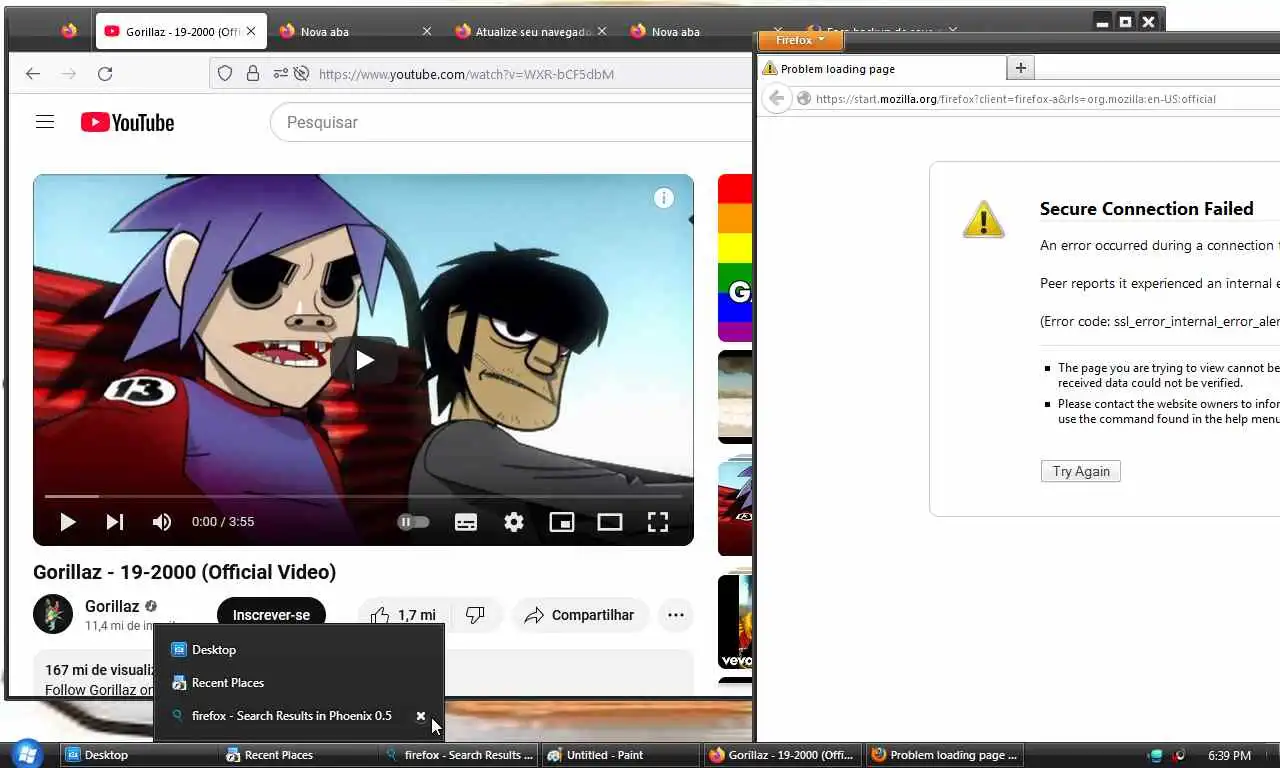Image resolution: width=1280 pixels, height=768 pixels.
Task: Enable miniplayer mode
Action: [562, 521]
